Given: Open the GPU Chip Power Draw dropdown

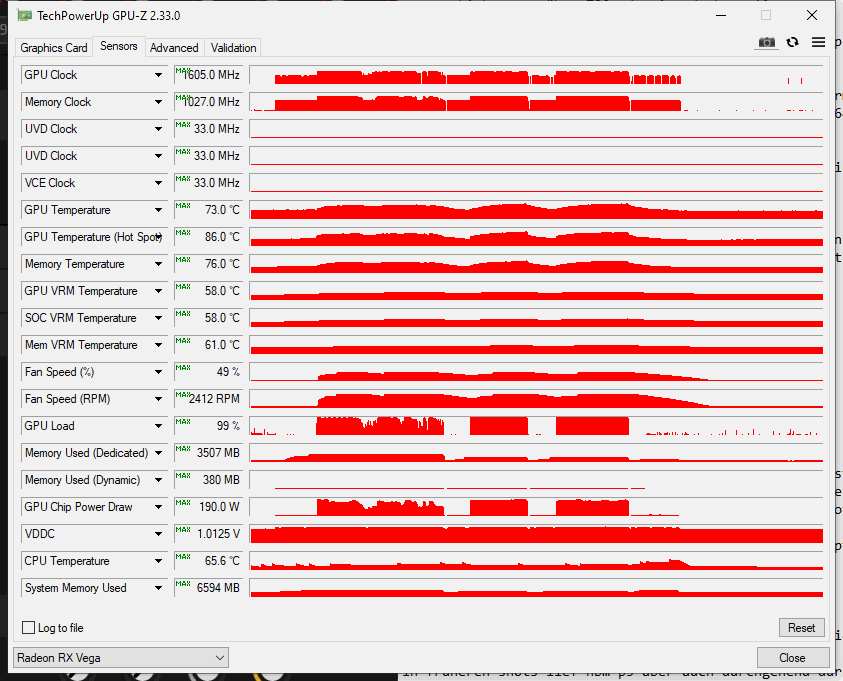Looking at the screenshot, I should [x=158, y=507].
